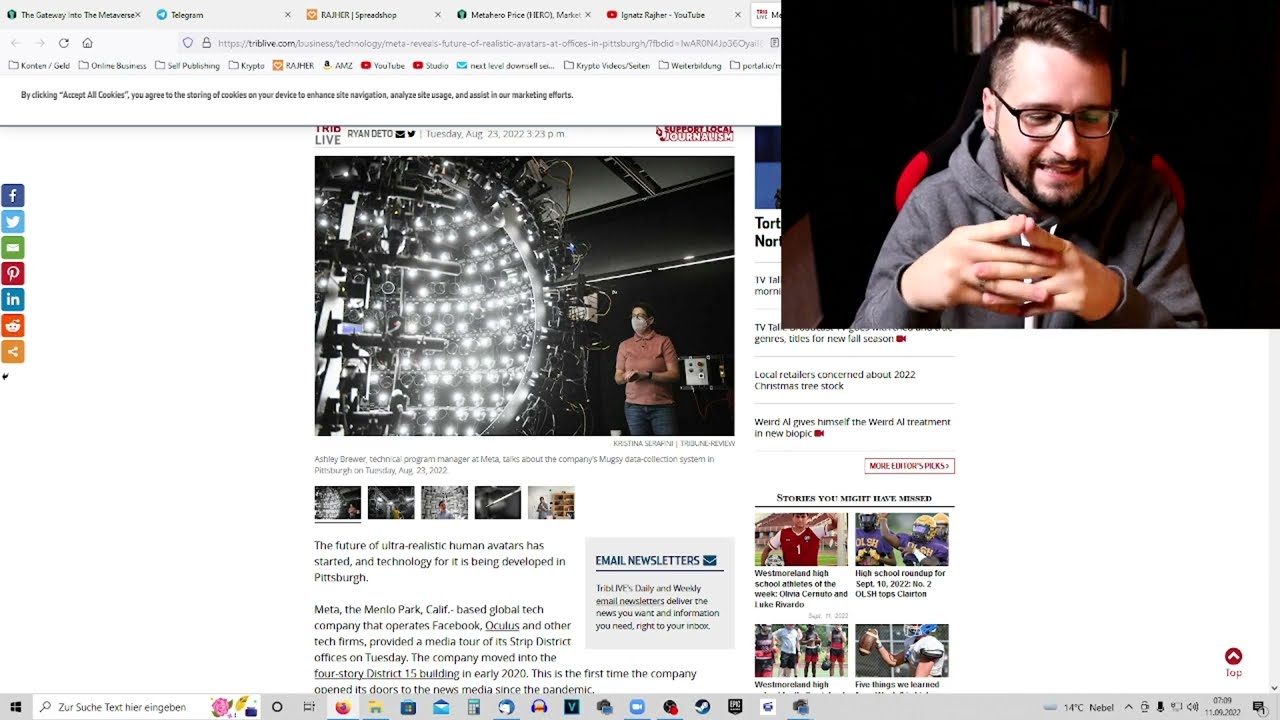Select first gallery thumbnail below photo
This screenshot has width=1280, height=720.
338,503
